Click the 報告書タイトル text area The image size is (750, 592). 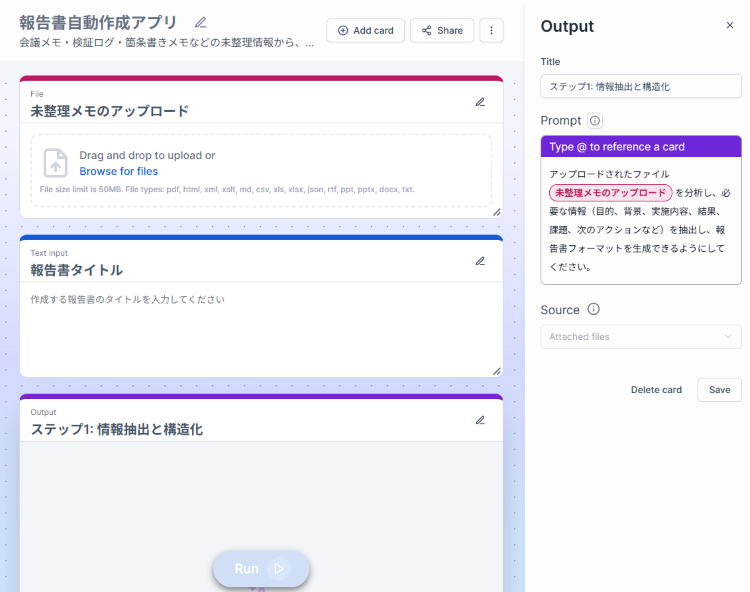[x=260, y=330]
